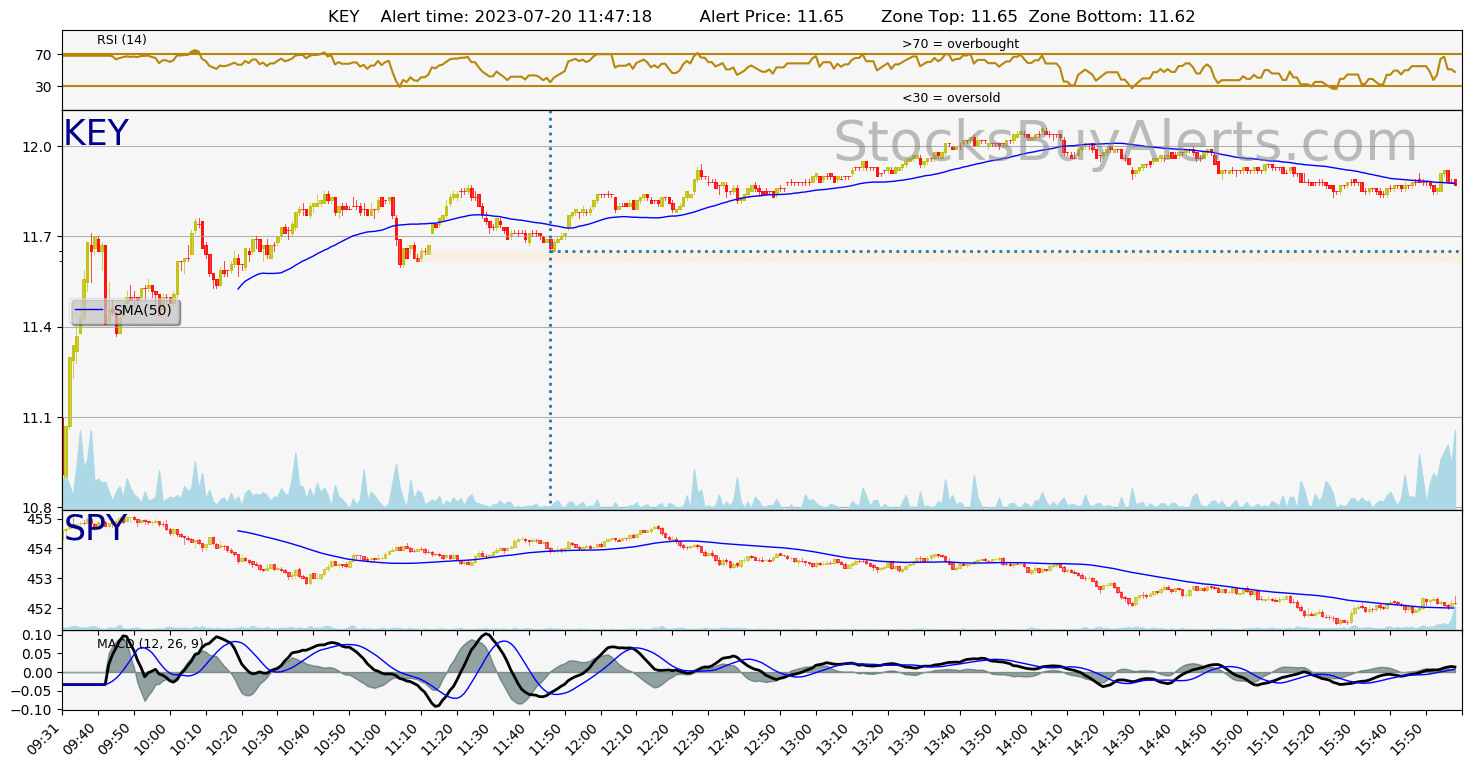Viewport: 1476px width, 768px height.
Task: Click the SMA(50) legend entry
Action: pyautogui.click(x=126, y=311)
